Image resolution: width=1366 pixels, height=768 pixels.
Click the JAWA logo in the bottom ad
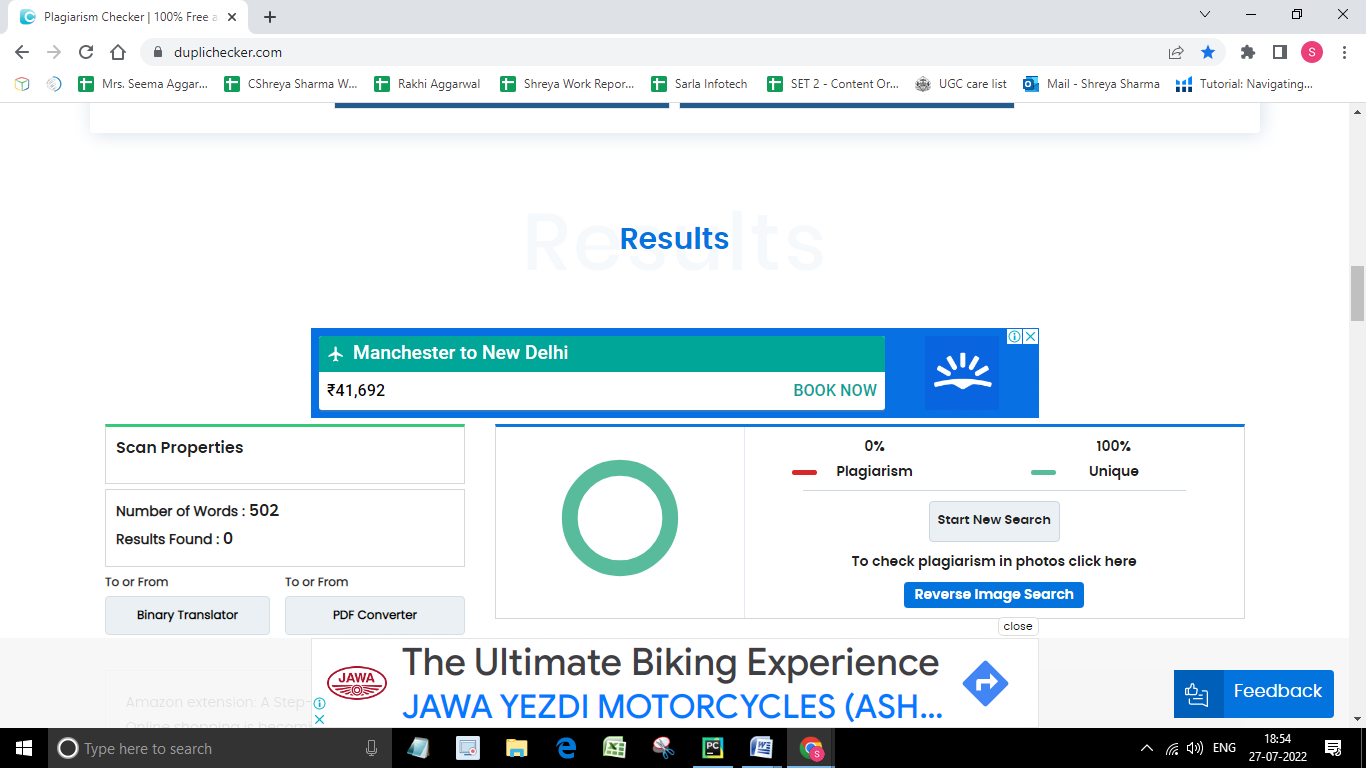[357, 683]
